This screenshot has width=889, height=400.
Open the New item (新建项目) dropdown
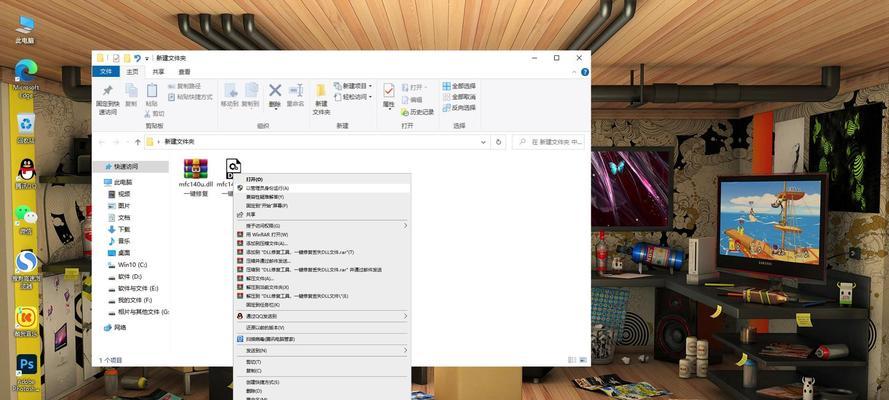click(353, 86)
